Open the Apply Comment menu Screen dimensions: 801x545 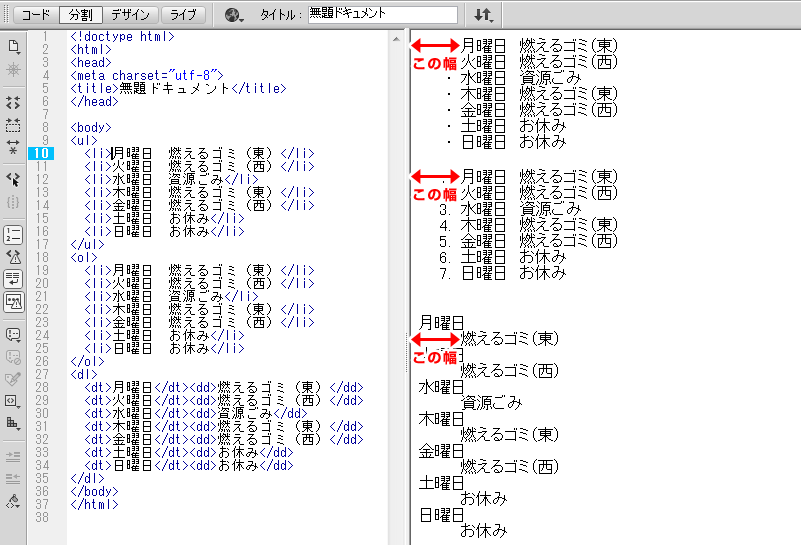tap(13, 335)
